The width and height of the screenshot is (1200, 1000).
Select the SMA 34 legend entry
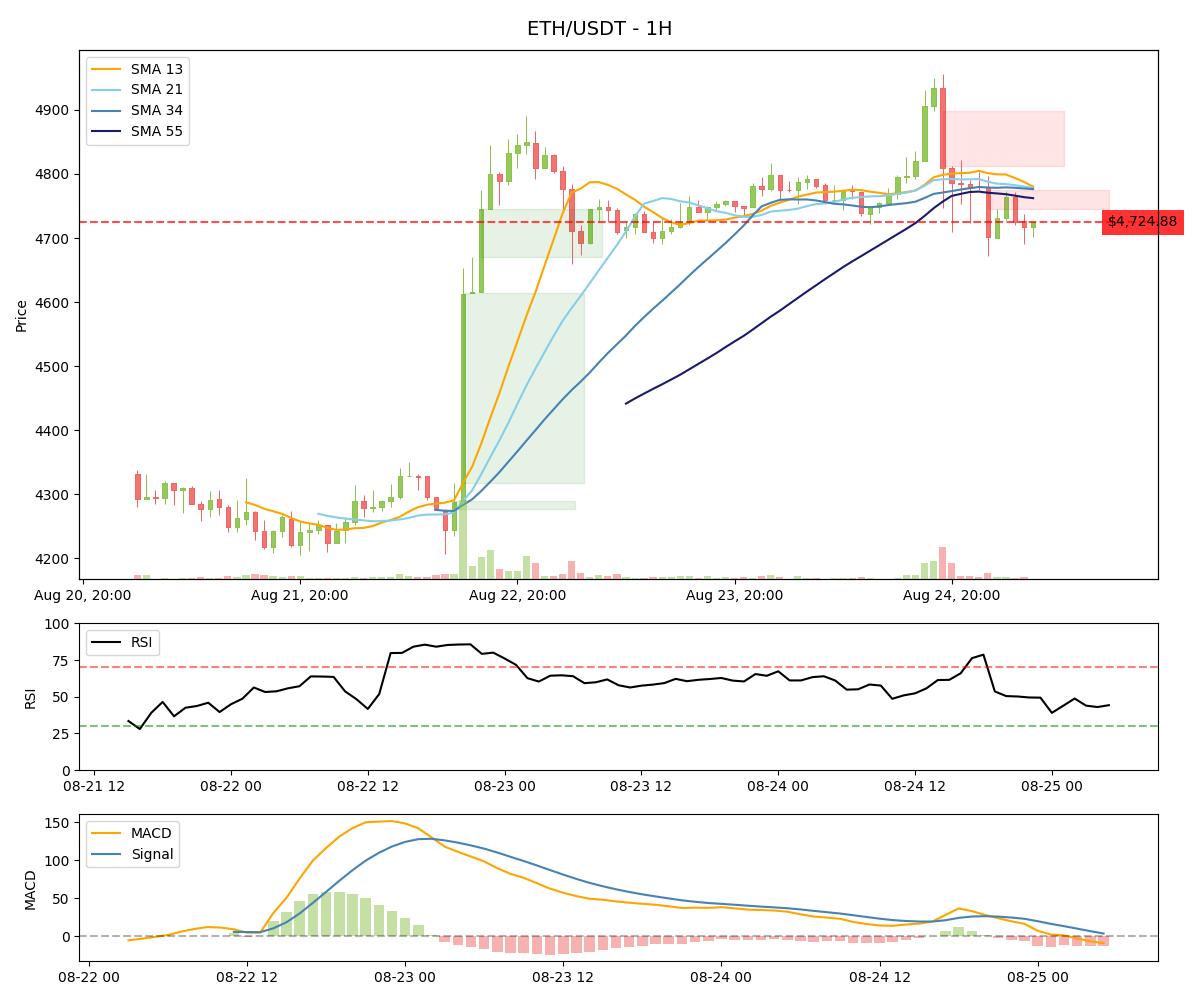[136, 111]
